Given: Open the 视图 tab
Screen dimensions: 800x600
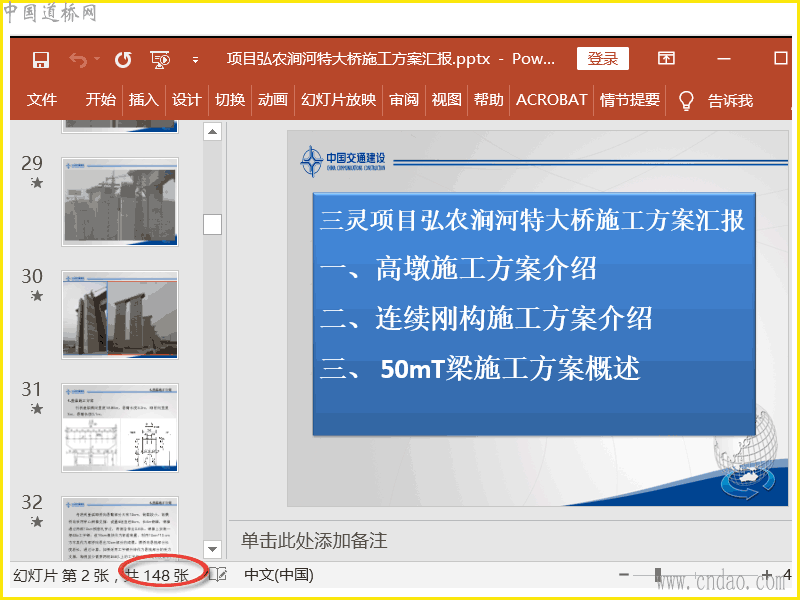Looking at the screenshot, I should click(x=446, y=99).
